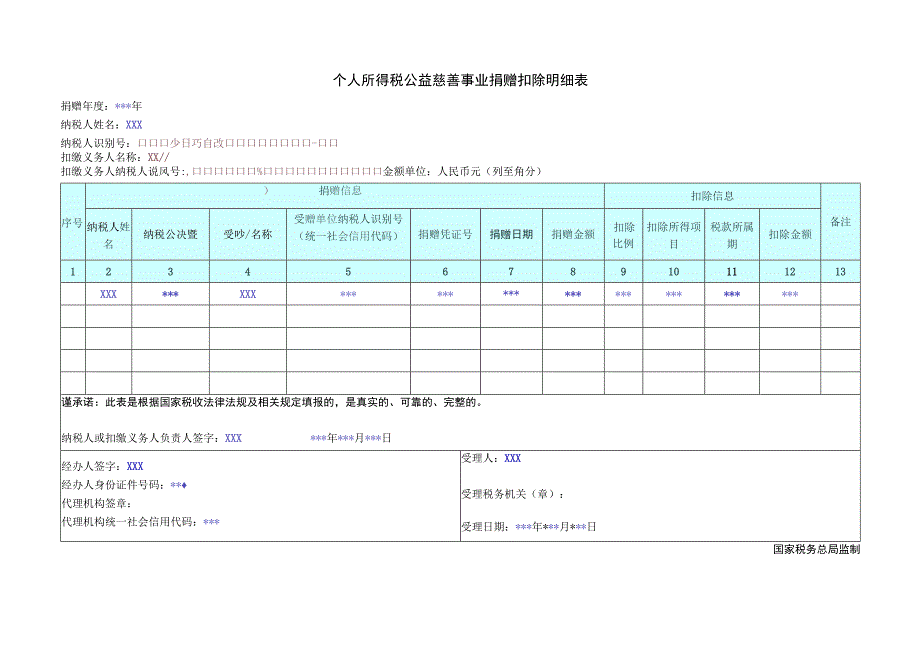Viewport: 920px width, 651px height.
Task: Click the 税款所属期 column header
Action: pos(730,230)
